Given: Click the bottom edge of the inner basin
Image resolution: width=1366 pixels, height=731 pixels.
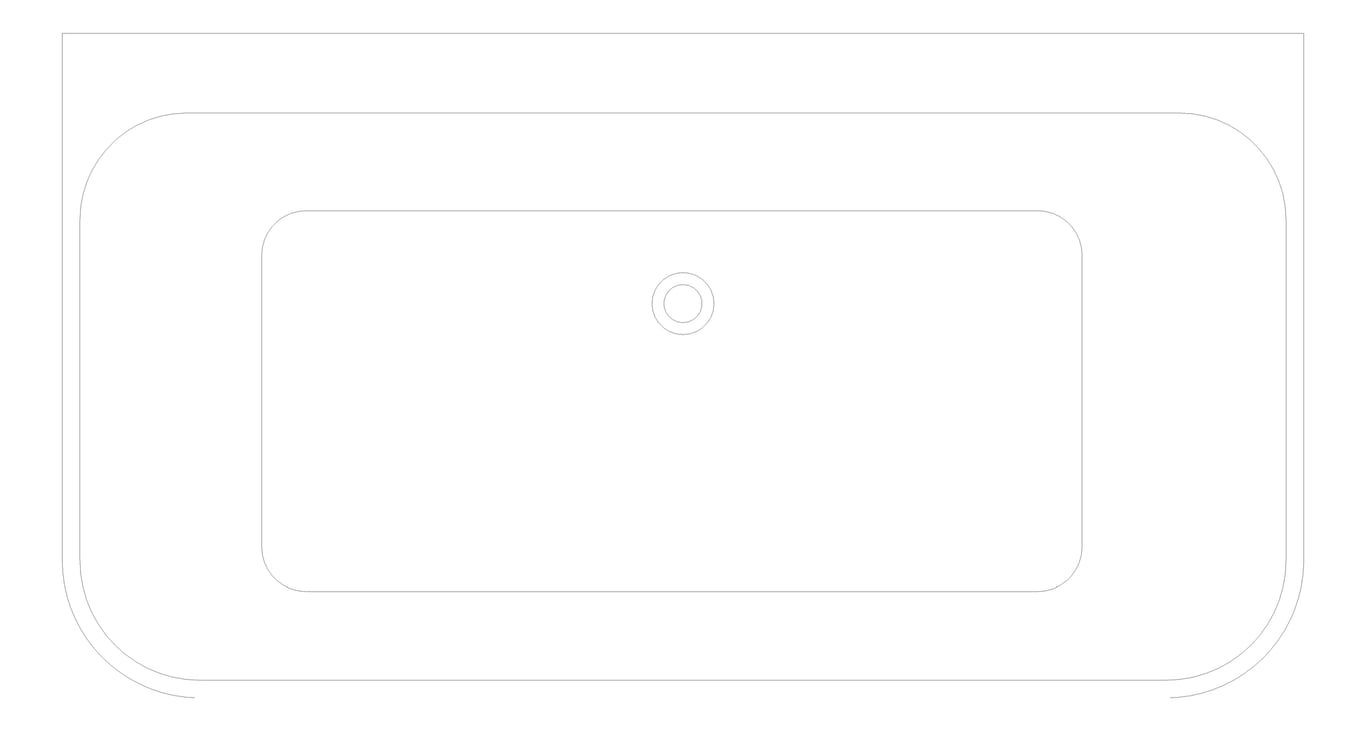Looking at the screenshot, I should (672, 591).
